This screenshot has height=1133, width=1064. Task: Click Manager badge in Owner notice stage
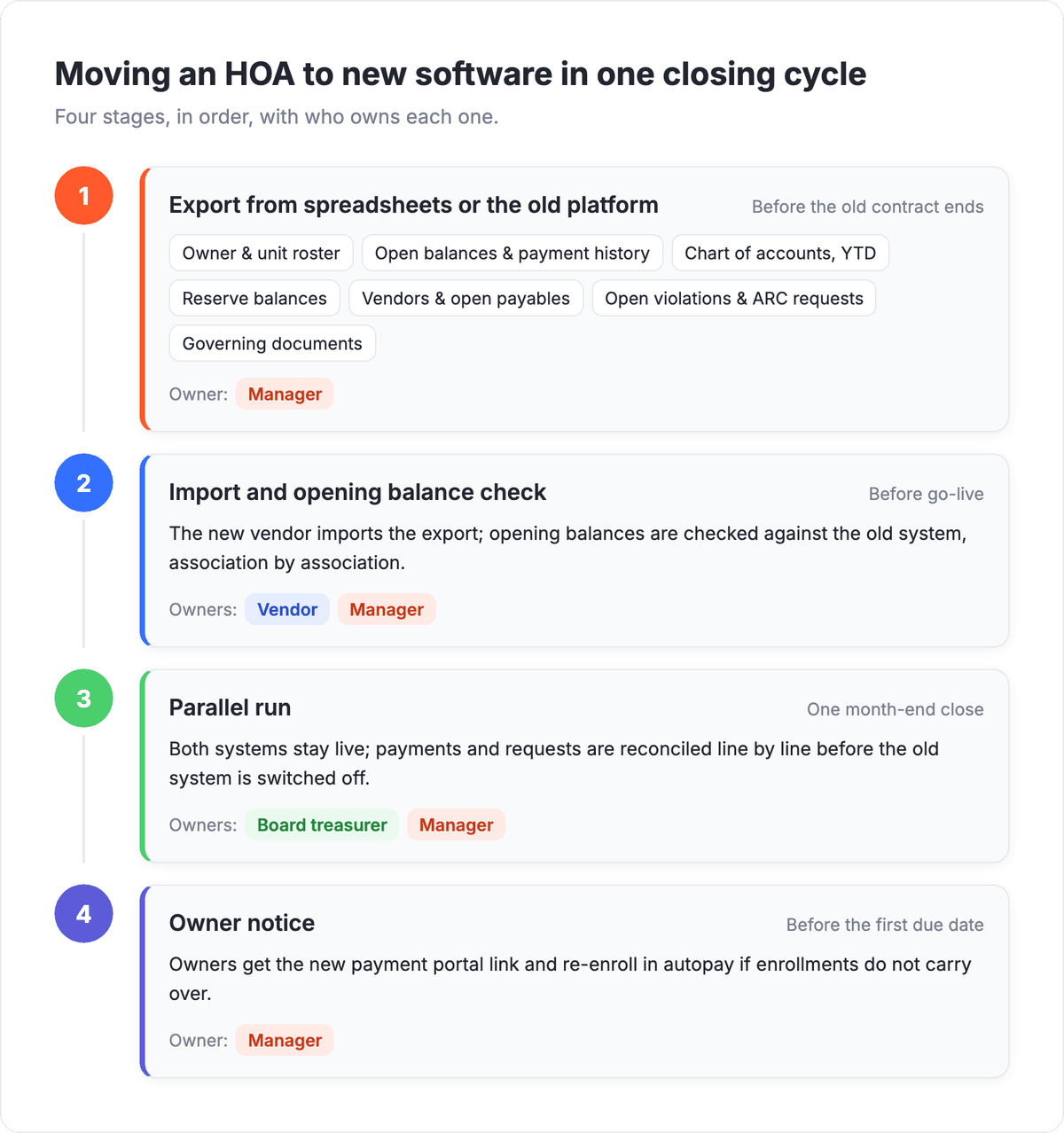pos(285,1041)
